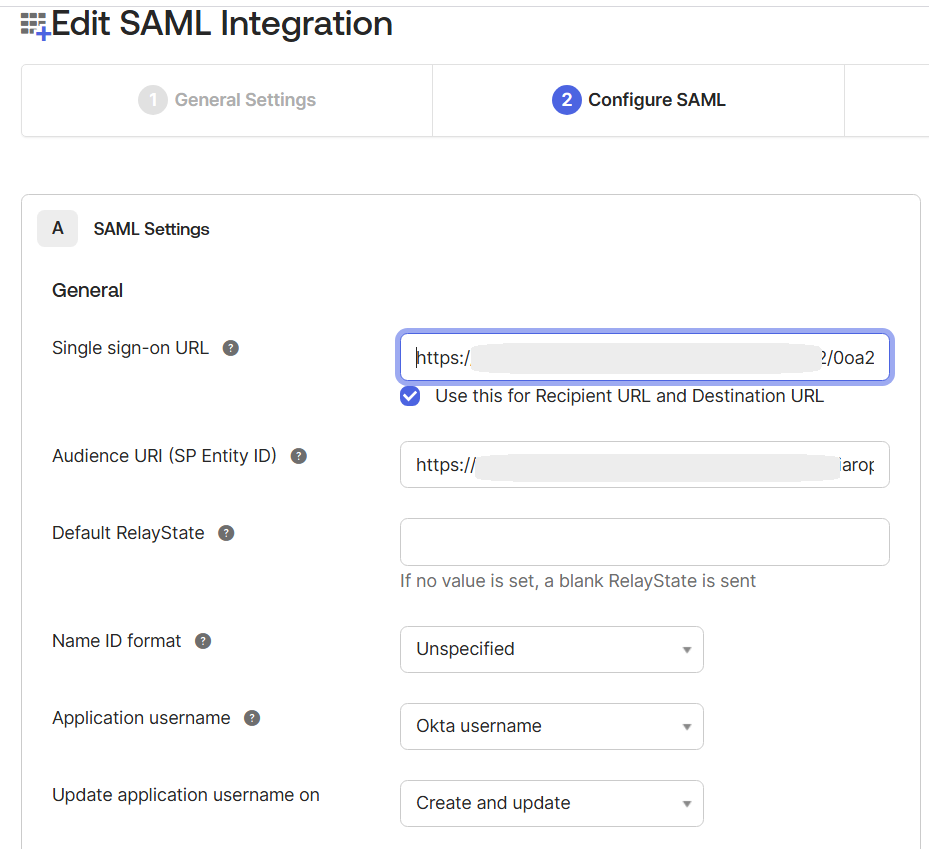
Task: Click the 'Update application username on' label
Action: coord(186,795)
